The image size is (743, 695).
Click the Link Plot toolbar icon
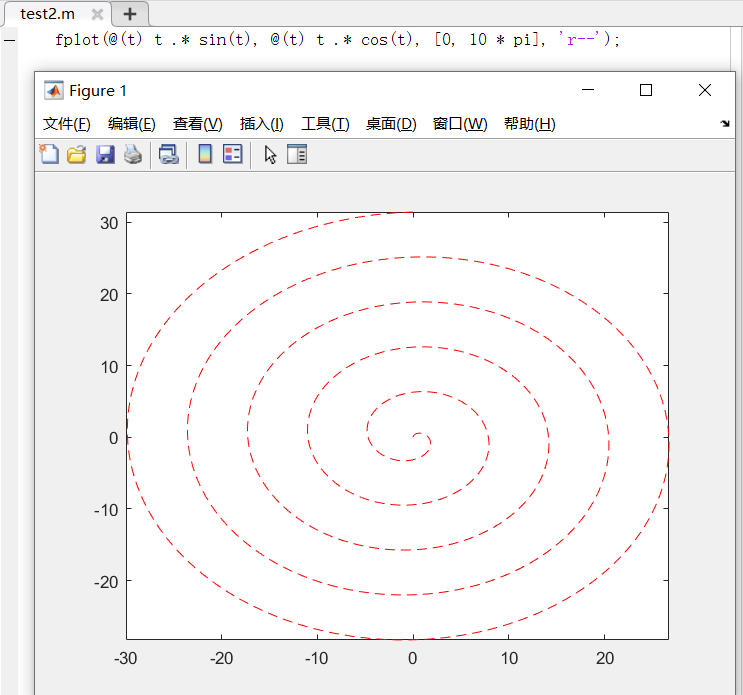point(169,154)
